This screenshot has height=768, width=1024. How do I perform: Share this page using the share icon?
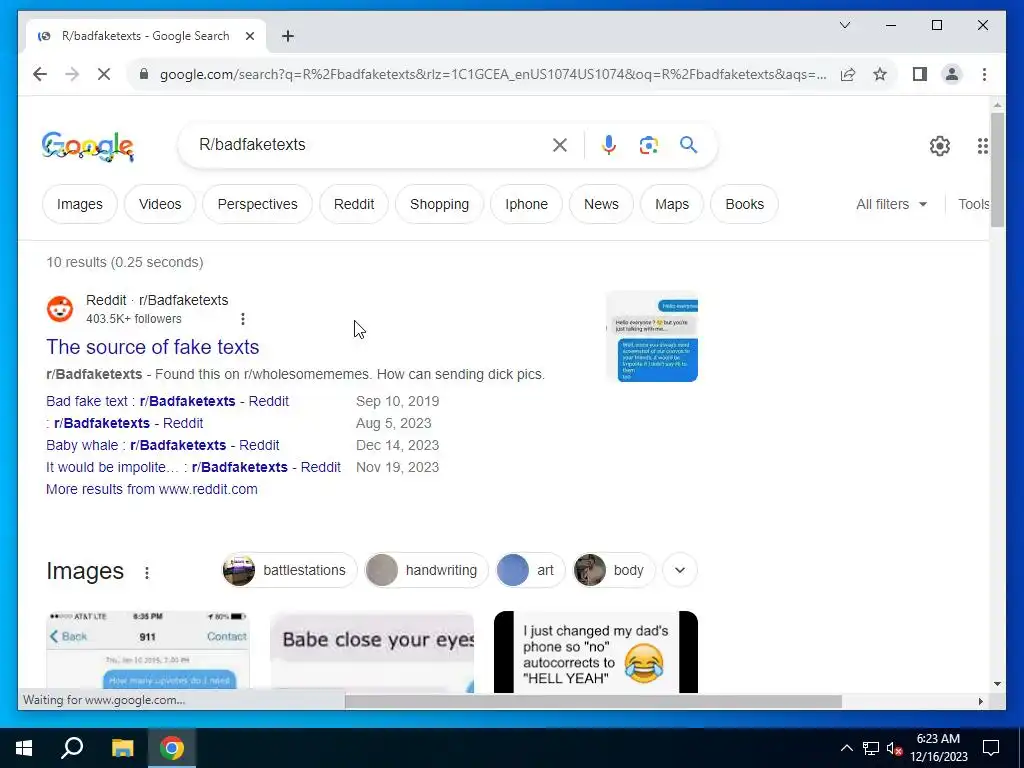point(848,74)
